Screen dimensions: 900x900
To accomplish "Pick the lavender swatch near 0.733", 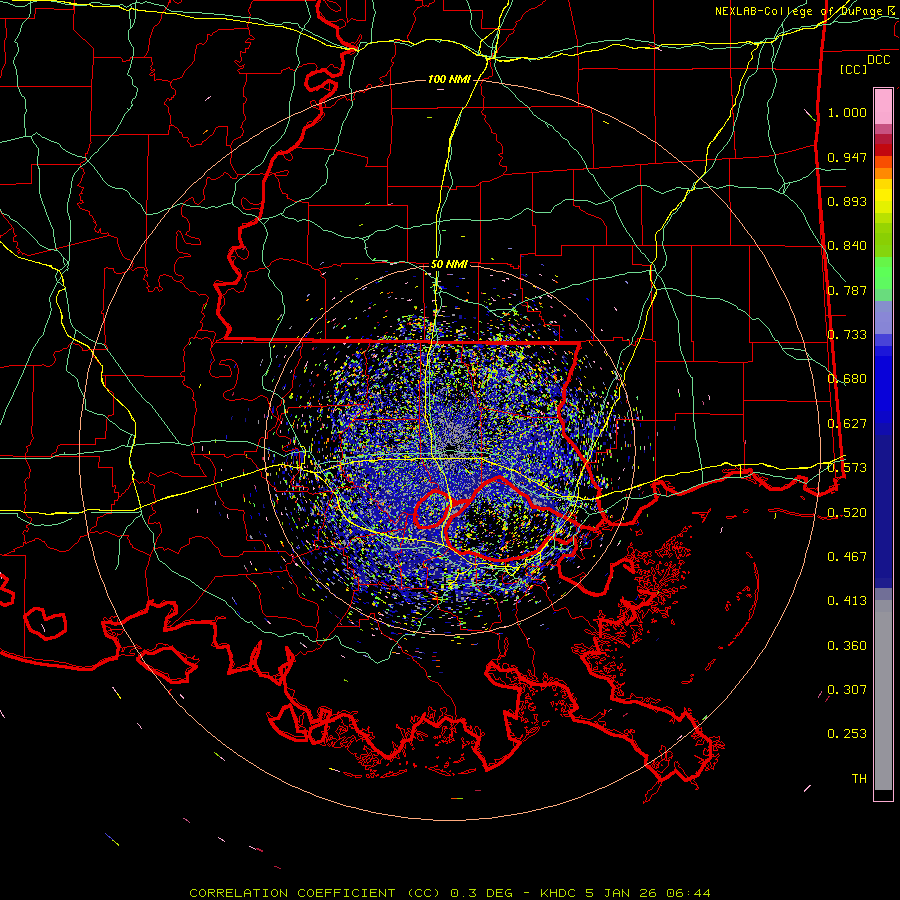I will [883, 318].
